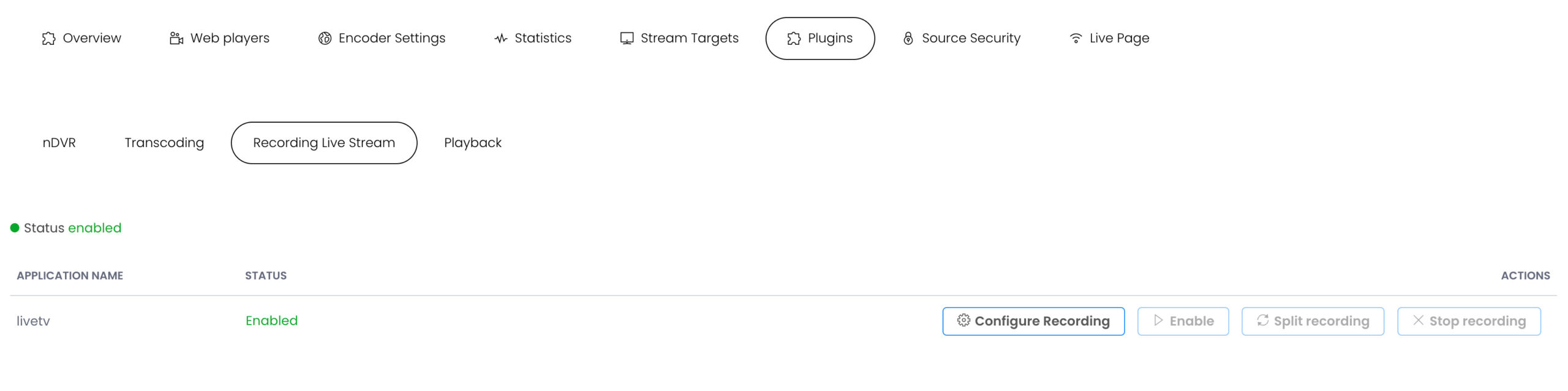Click the Statistics pulse icon
Viewport: 1568px width, 391px height.
(x=501, y=39)
